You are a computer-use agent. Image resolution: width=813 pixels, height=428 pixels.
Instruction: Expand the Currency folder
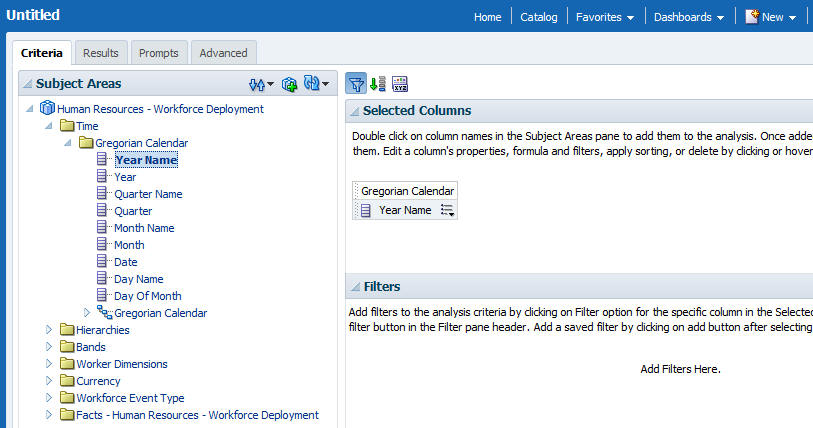coord(49,380)
